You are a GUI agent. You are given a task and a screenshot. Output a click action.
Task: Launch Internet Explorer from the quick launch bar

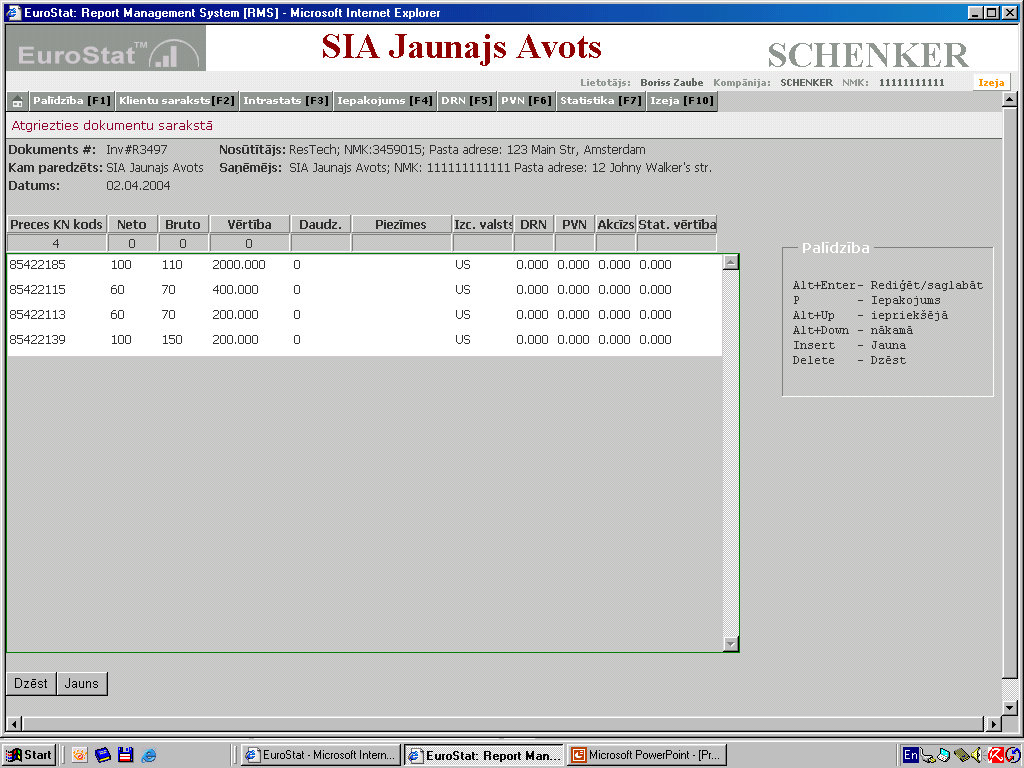(x=149, y=756)
